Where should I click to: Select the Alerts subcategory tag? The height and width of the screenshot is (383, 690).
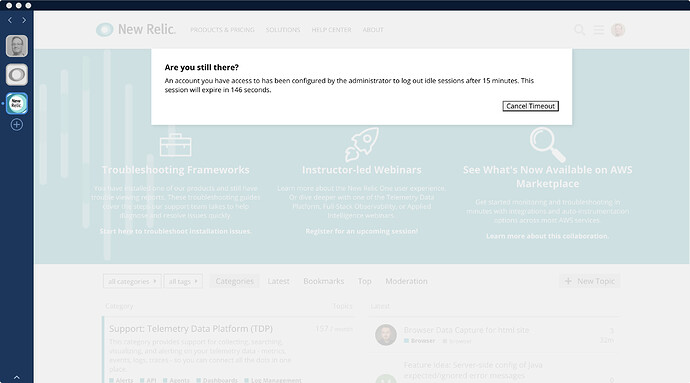click(121, 380)
